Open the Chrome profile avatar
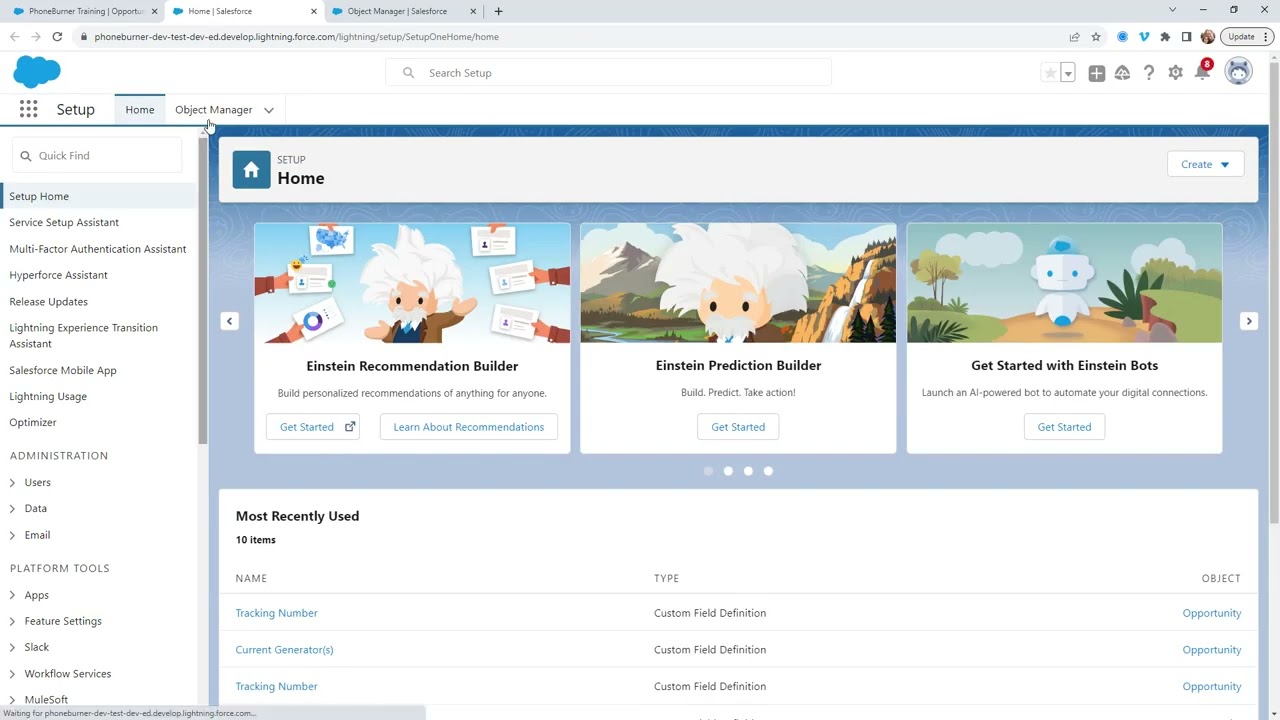Image resolution: width=1280 pixels, height=720 pixels. (1208, 37)
